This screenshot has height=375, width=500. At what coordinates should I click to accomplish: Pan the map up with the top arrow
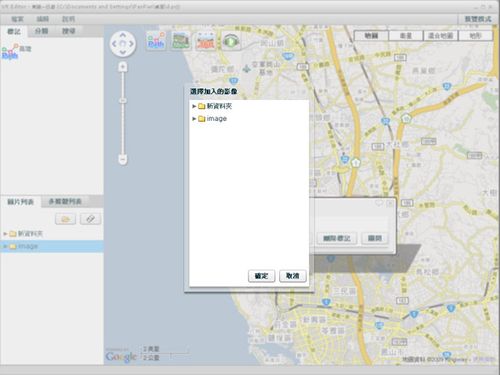pos(123,35)
